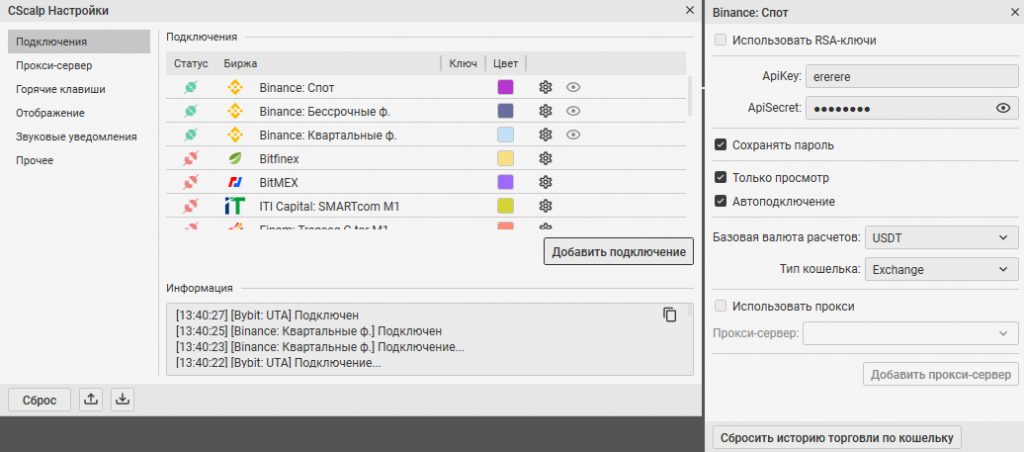The height and width of the screenshot is (452, 1024).
Task: Uncheck Только просмотр checkbox
Action: [x=720, y=178]
